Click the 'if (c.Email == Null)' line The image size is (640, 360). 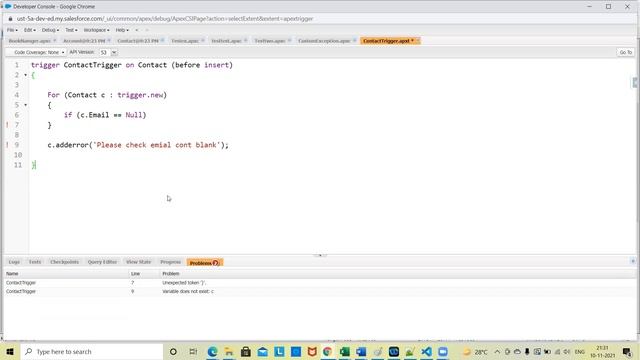(105, 115)
